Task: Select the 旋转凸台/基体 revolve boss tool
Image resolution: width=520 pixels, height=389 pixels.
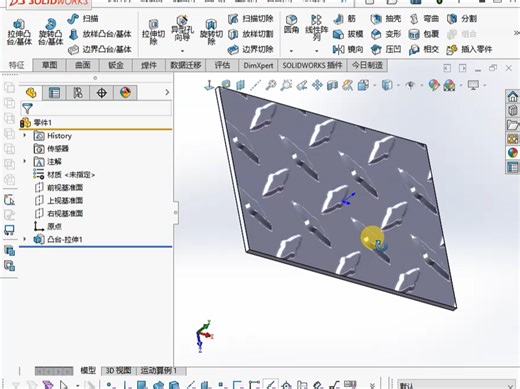Action: (x=50, y=32)
